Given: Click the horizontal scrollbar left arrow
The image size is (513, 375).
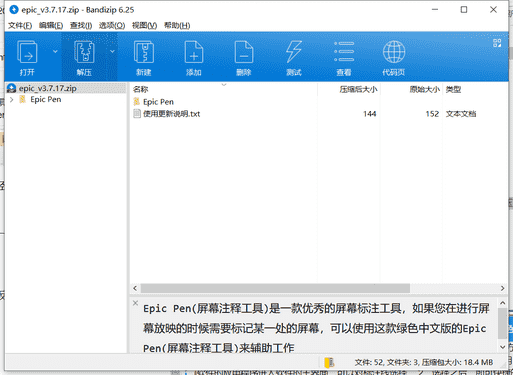Looking at the screenshot, I should tap(135, 288).
